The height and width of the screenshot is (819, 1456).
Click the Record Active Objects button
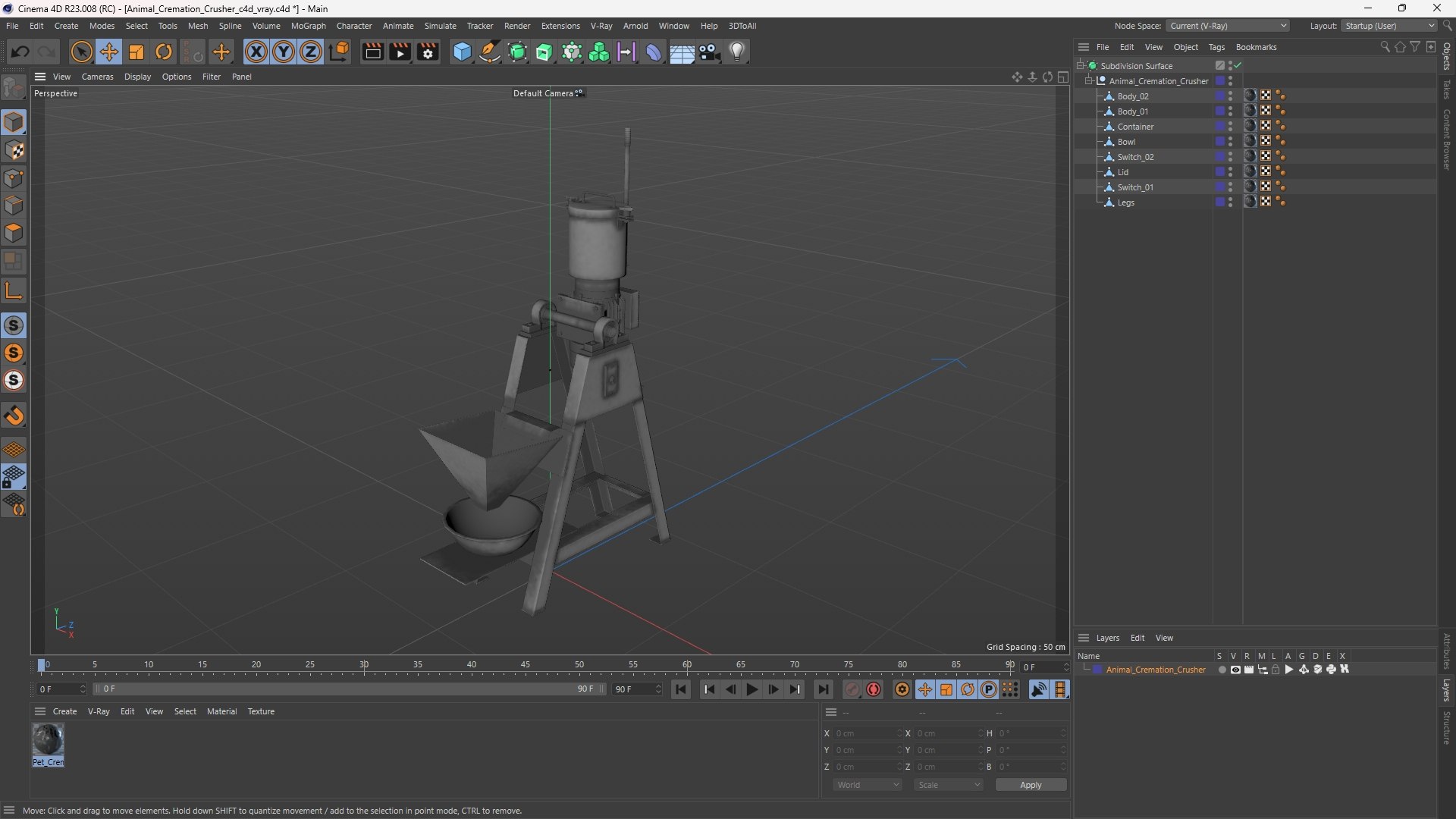tap(852, 689)
